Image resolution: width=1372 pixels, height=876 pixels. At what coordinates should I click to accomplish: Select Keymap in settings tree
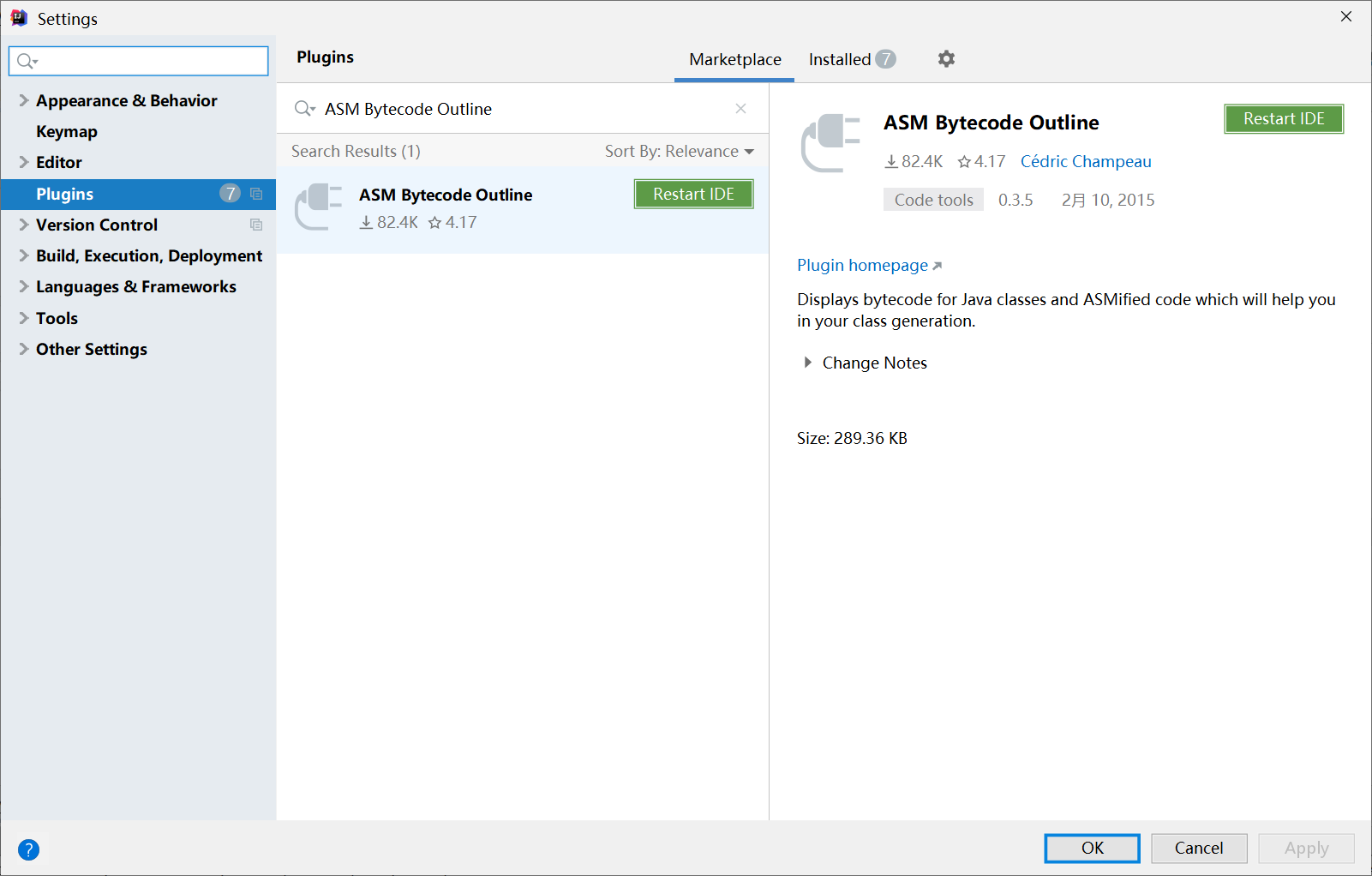point(67,131)
